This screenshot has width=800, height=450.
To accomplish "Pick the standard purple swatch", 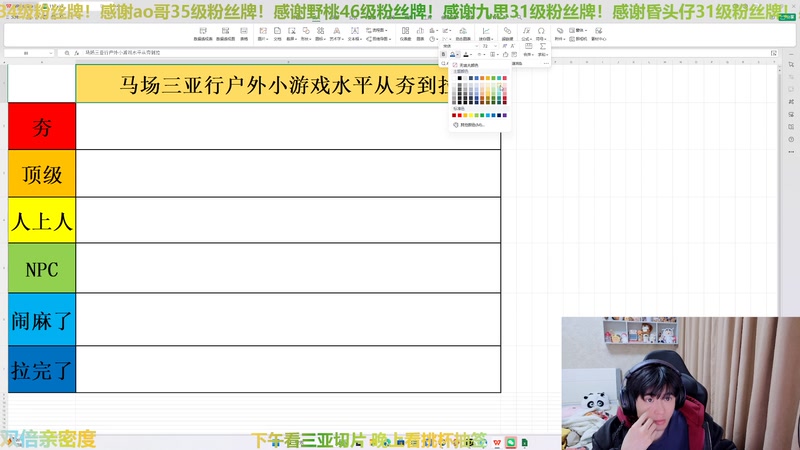I will pos(505,115).
